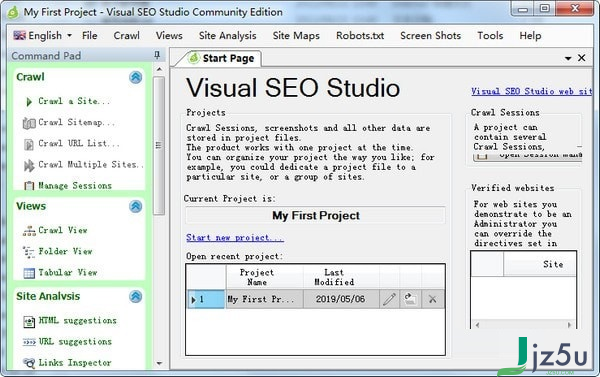Open HTML suggestions
Screen dimensions: 600x377
click(77, 321)
